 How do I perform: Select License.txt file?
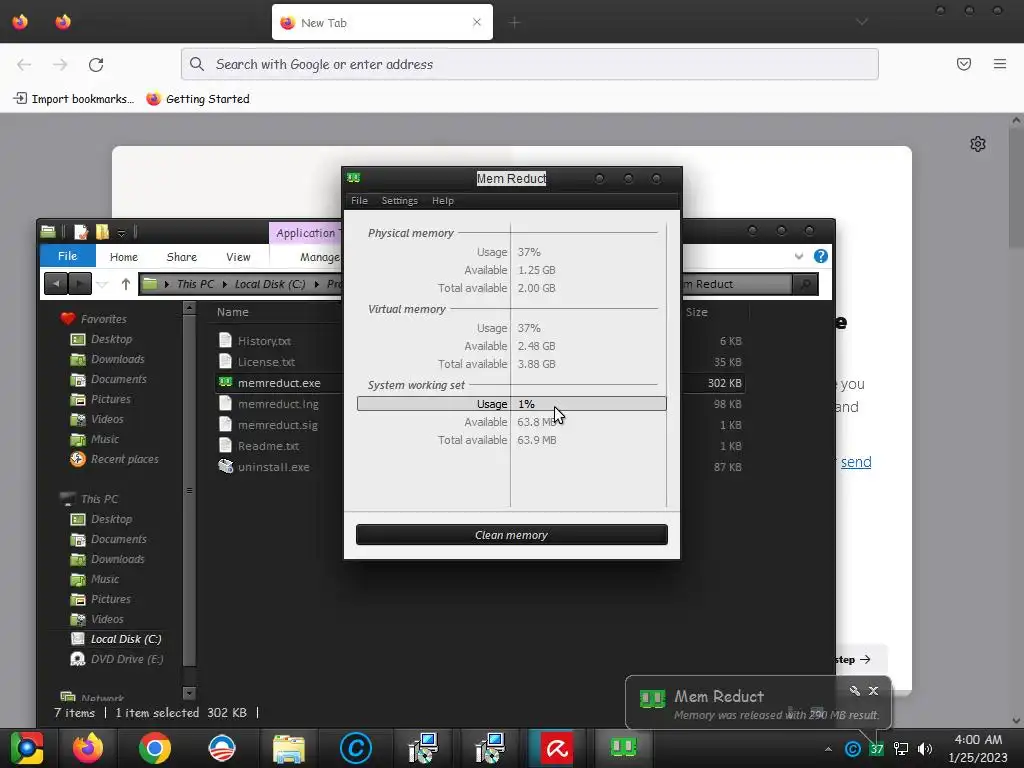click(266, 362)
